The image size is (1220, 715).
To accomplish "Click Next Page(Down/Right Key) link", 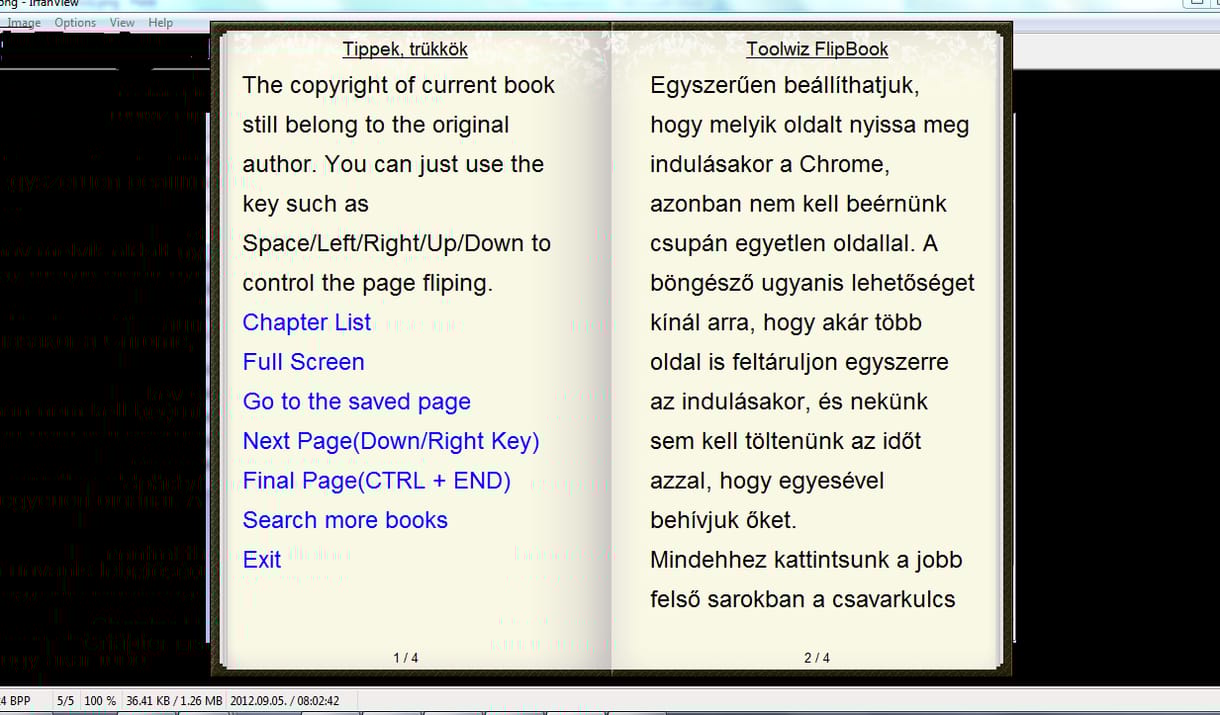I will tap(391, 441).
